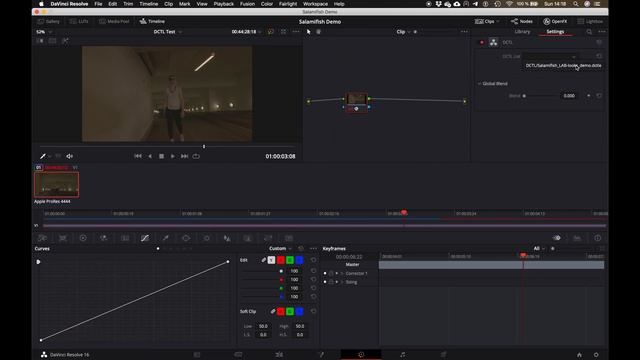Collapse the Global Blend section
The width and height of the screenshot is (640, 360).
[x=480, y=83]
